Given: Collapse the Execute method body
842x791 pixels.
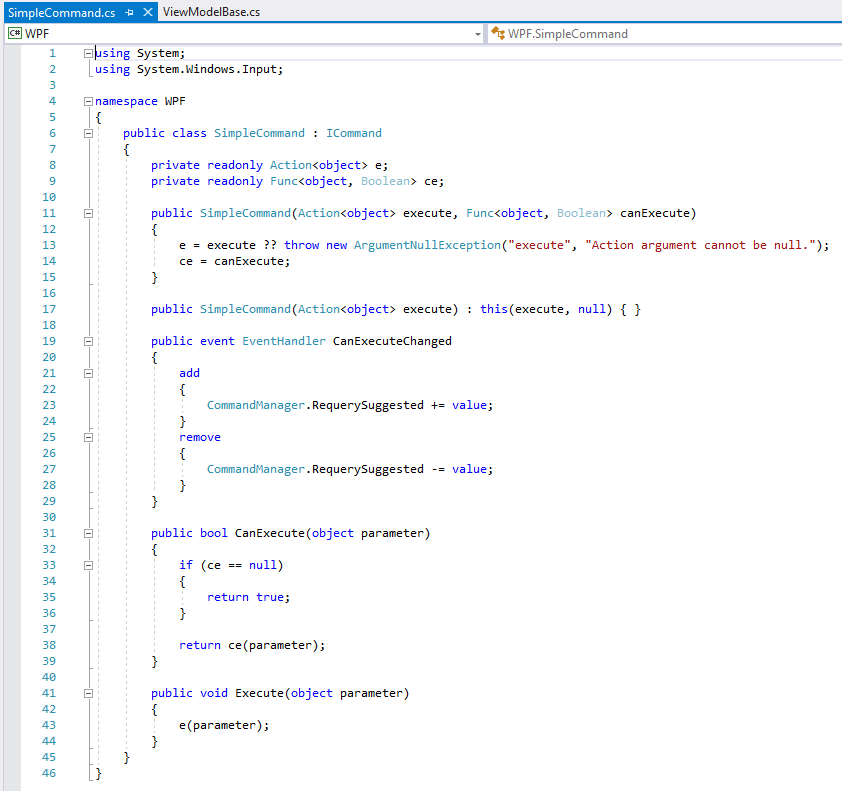Looking at the screenshot, I should (x=89, y=693).
